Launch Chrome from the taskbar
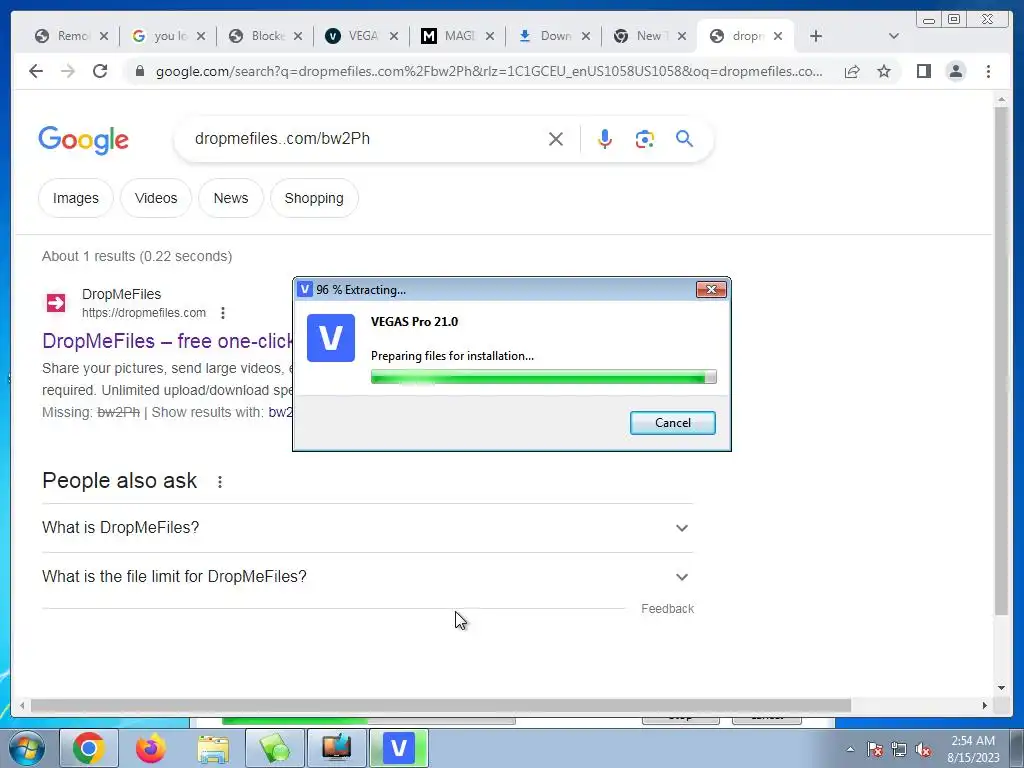Image resolution: width=1024 pixels, height=768 pixels. click(89, 748)
